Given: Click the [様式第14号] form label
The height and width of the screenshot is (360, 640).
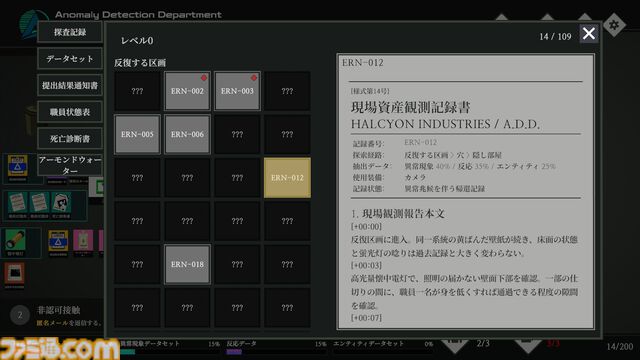Looking at the screenshot, I should pos(370,91).
